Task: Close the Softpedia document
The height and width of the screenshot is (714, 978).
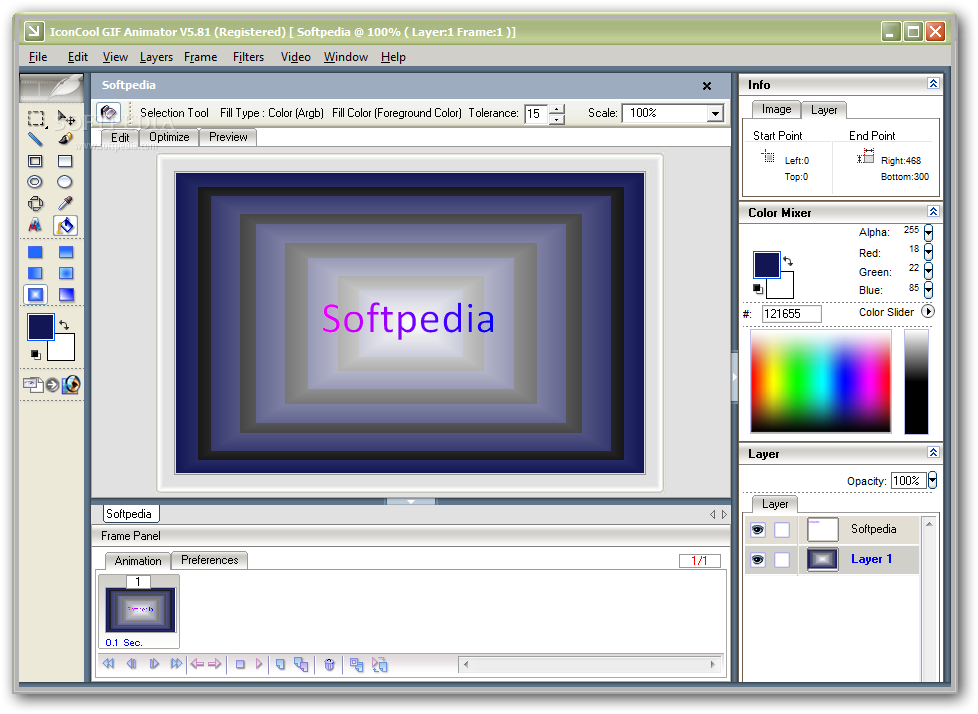Action: (707, 85)
